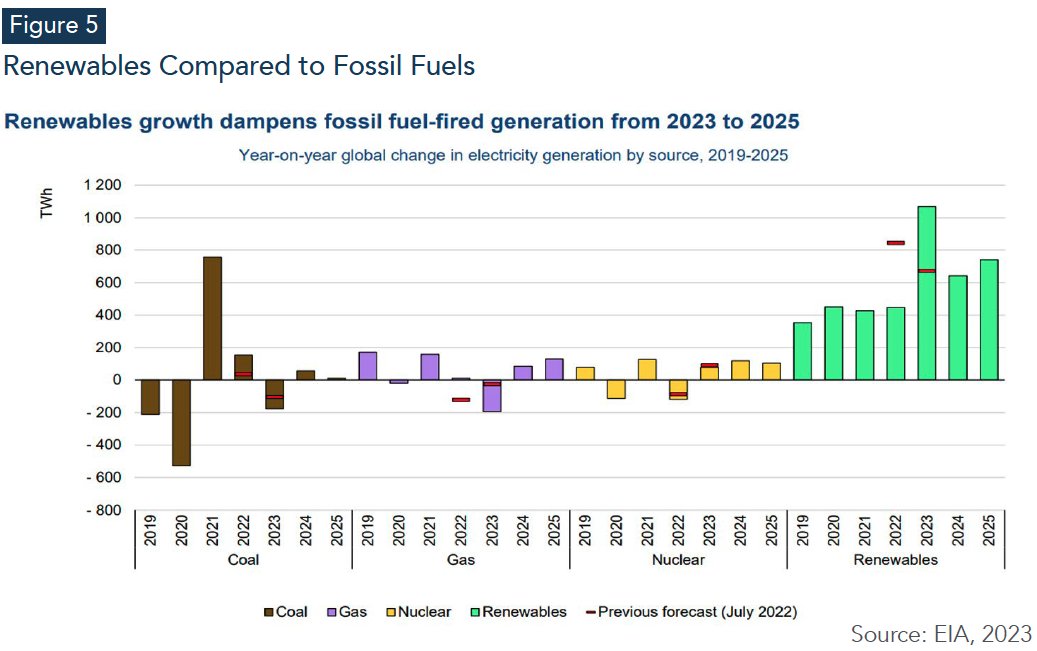Select the green Renewables 2019 bar
The width and height of the screenshot is (1037, 651).
click(x=803, y=351)
